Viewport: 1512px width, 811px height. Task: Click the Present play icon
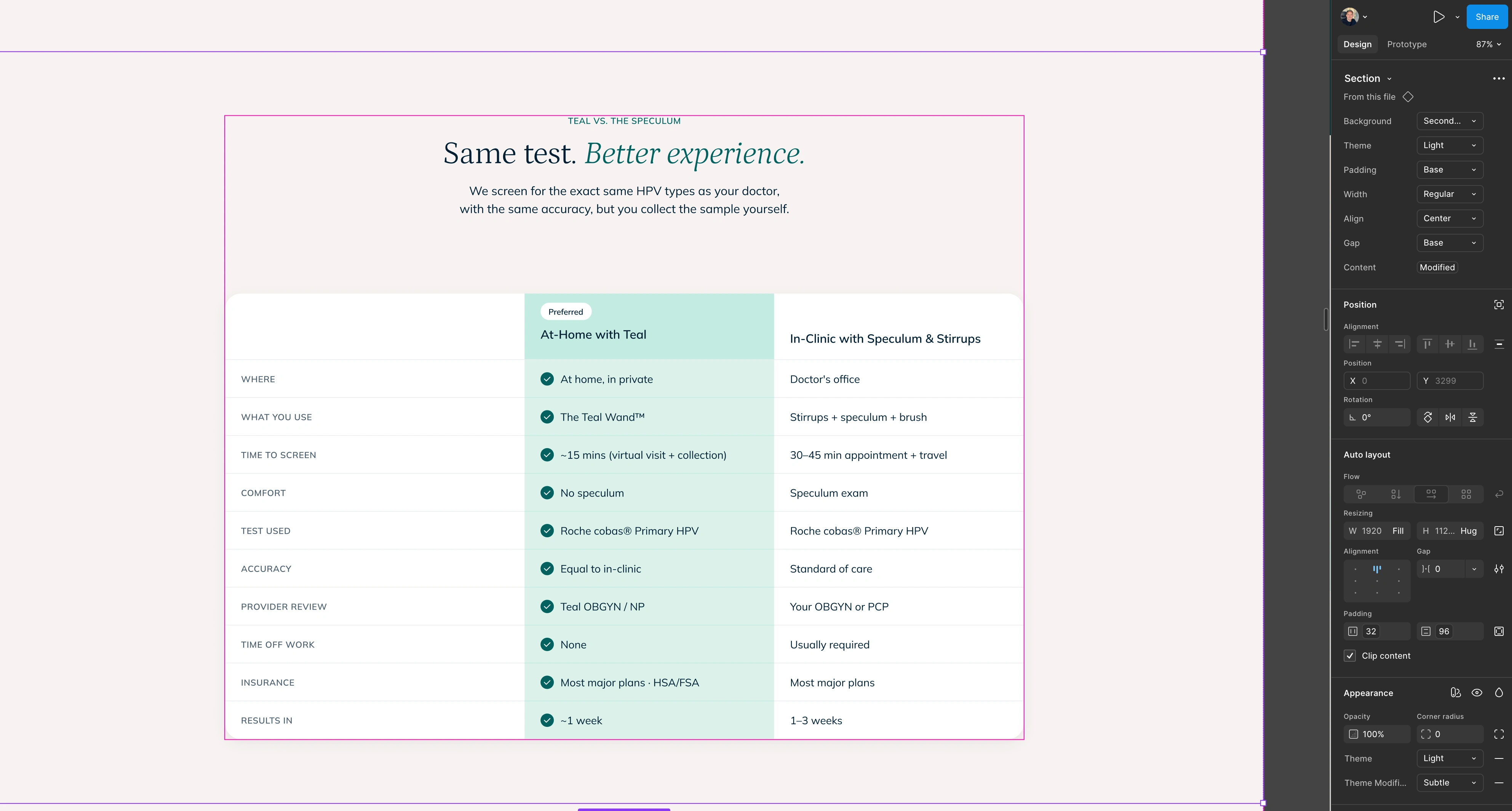(1438, 17)
